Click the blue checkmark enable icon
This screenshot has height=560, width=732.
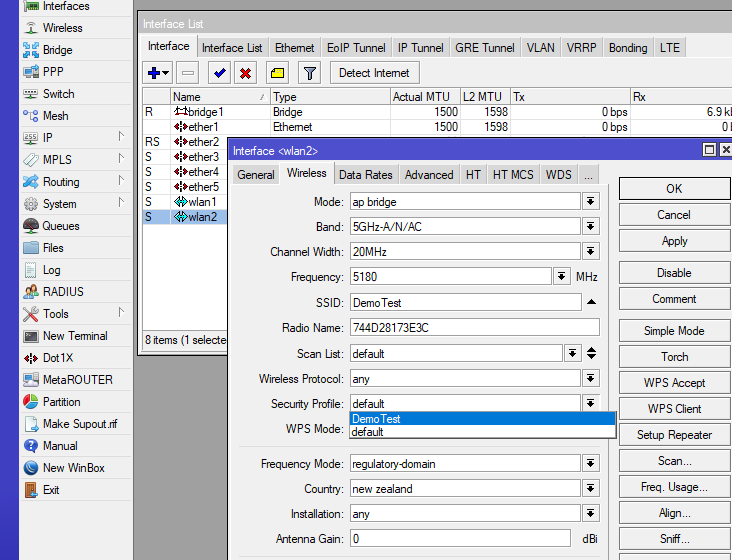click(219, 73)
